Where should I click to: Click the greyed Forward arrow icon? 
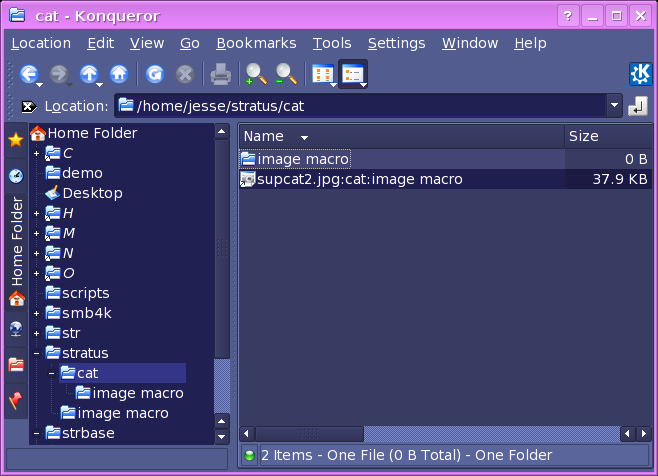click(58, 74)
